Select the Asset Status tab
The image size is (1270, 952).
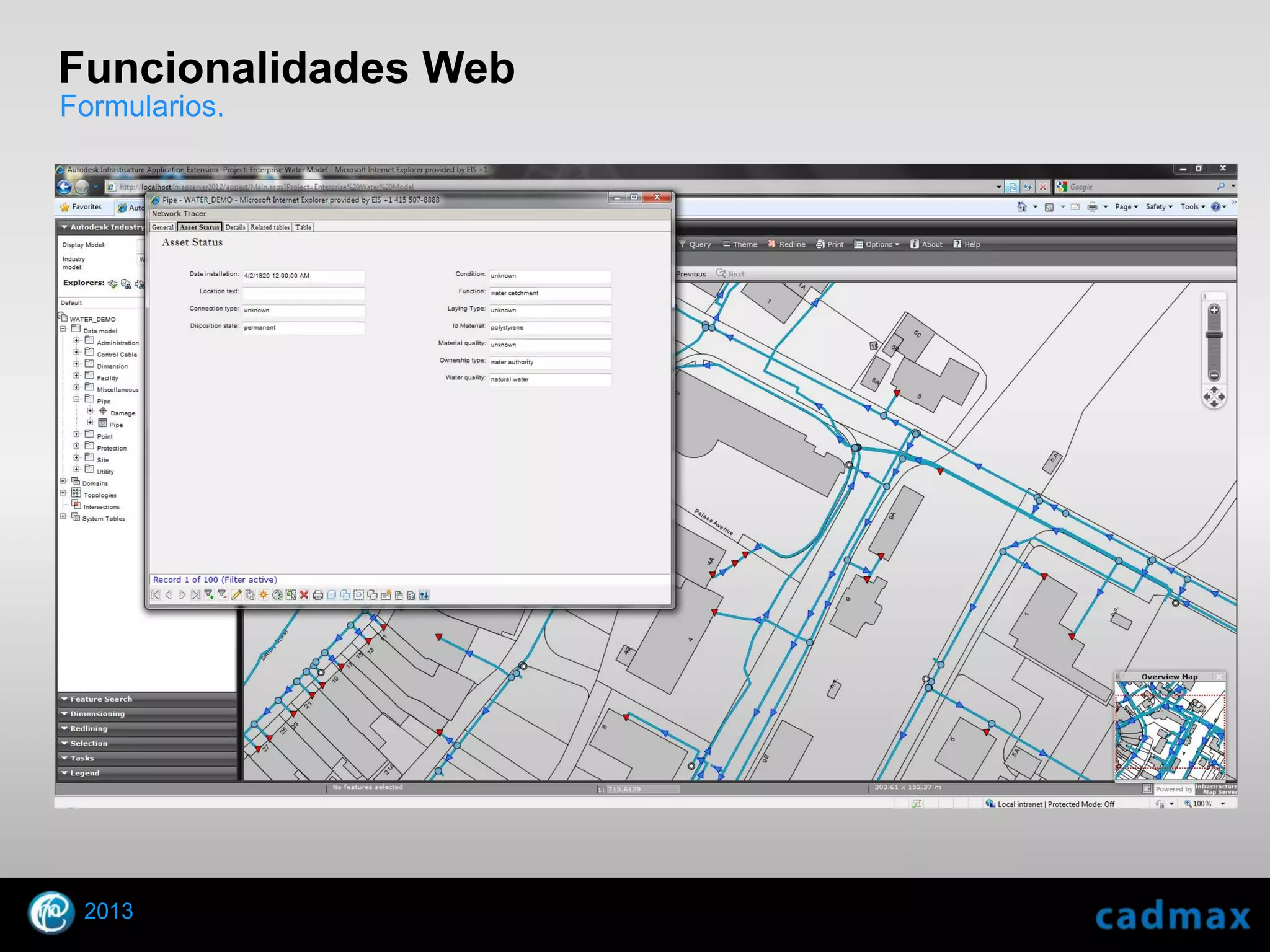tap(199, 227)
